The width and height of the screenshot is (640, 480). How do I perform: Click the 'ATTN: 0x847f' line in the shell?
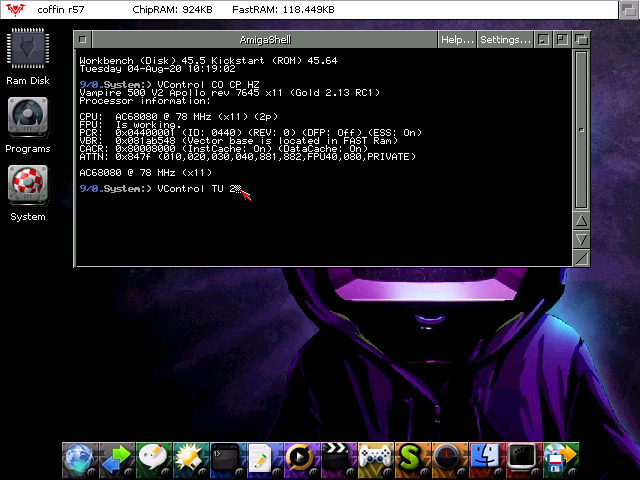tap(247, 157)
